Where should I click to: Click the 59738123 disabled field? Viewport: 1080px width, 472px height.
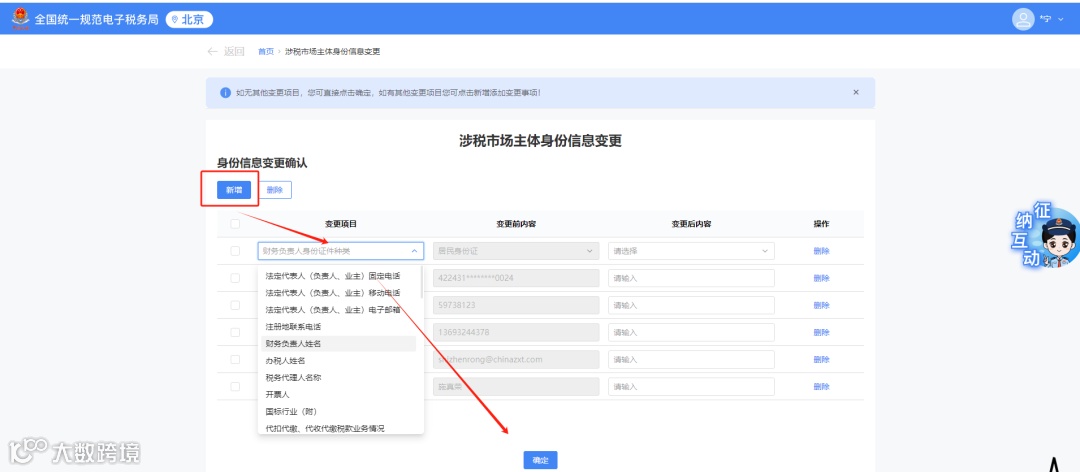pos(516,305)
